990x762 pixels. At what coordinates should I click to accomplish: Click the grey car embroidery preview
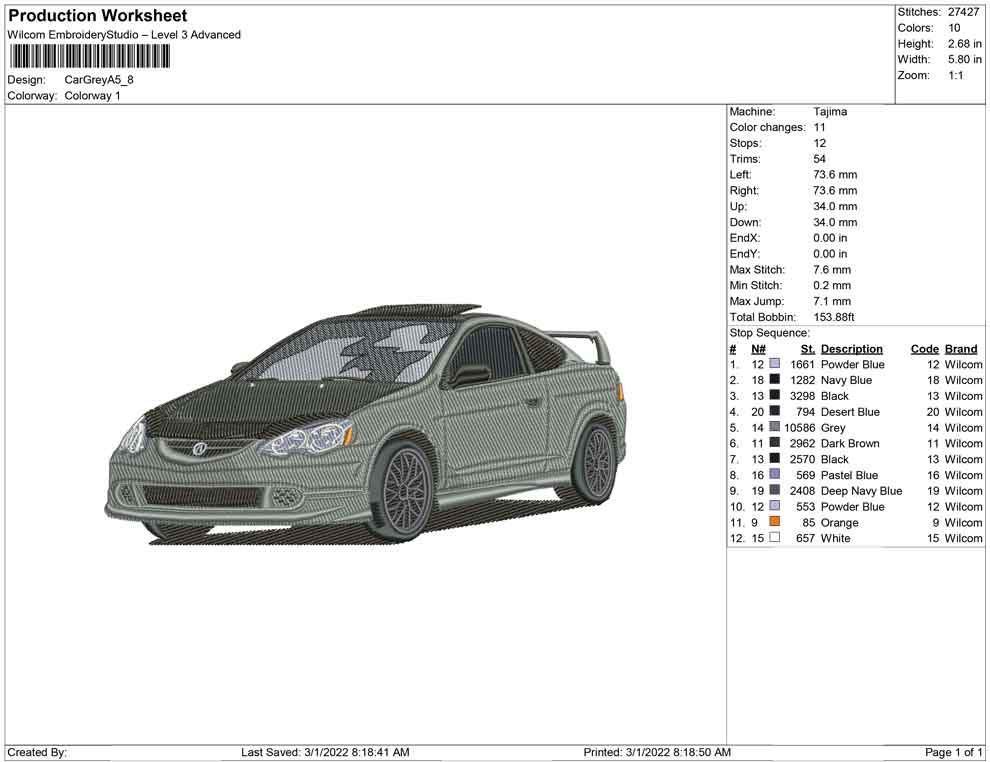click(x=366, y=424)
